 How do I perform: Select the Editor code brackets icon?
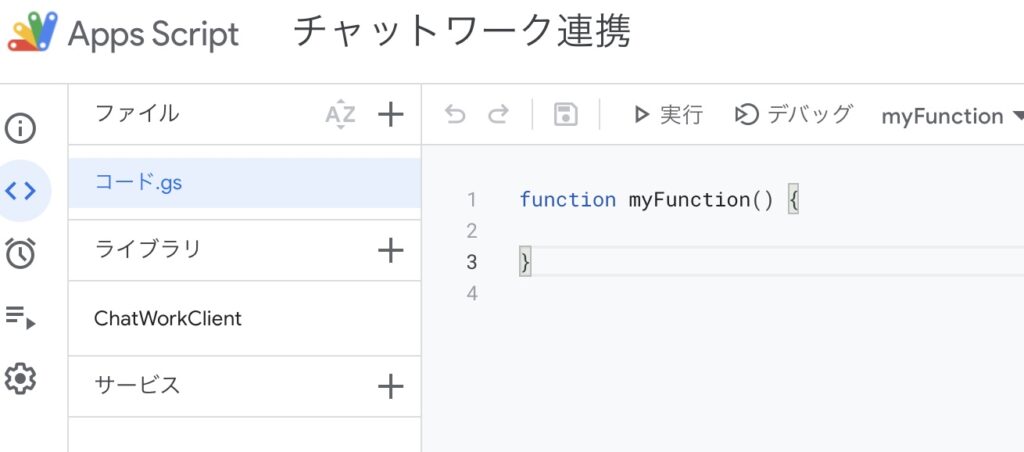click(x=20, y=190)
